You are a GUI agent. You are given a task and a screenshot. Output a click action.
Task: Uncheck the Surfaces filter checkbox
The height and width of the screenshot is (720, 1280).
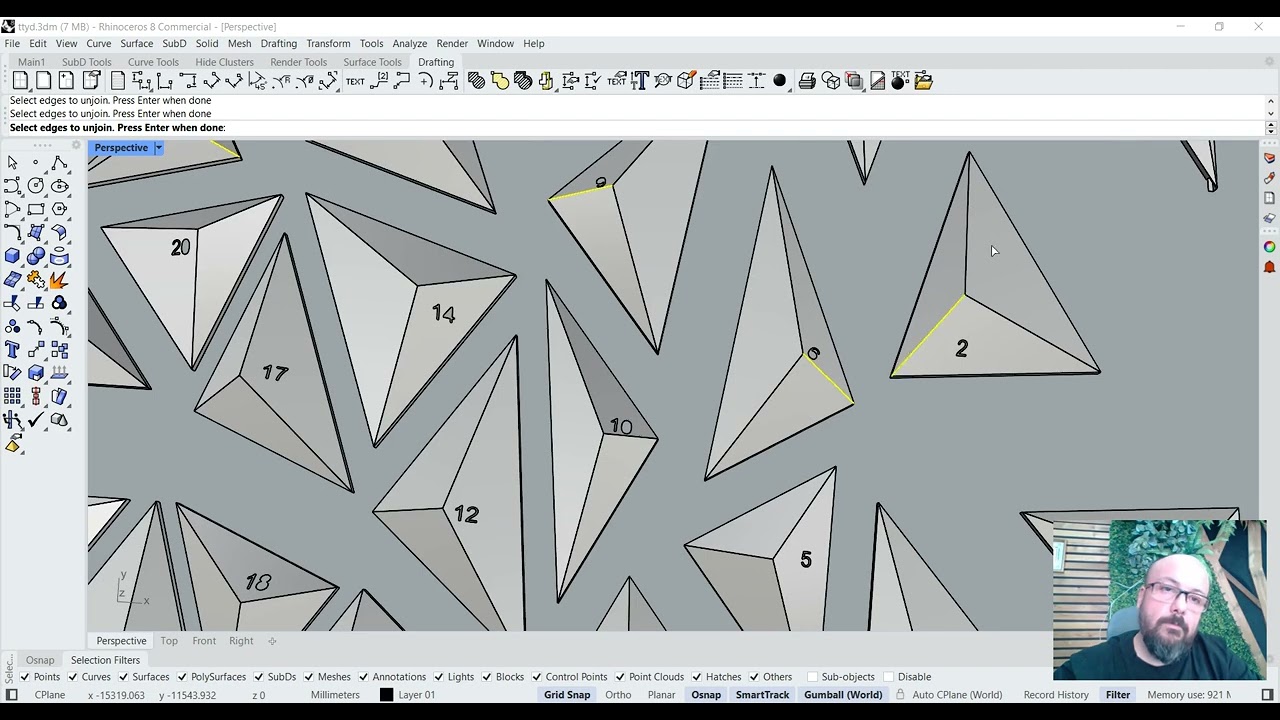point(123,677)
